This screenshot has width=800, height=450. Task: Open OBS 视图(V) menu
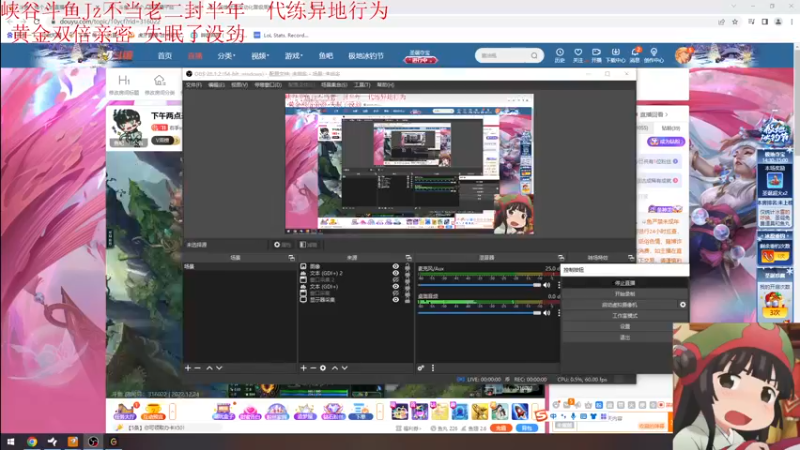click(239, 85)
